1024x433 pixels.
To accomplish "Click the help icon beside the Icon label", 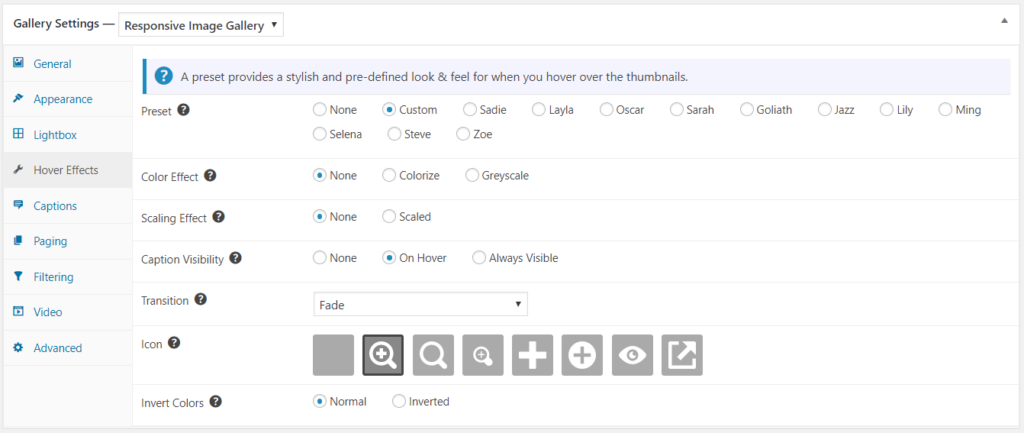I will [x=174, y=342].
